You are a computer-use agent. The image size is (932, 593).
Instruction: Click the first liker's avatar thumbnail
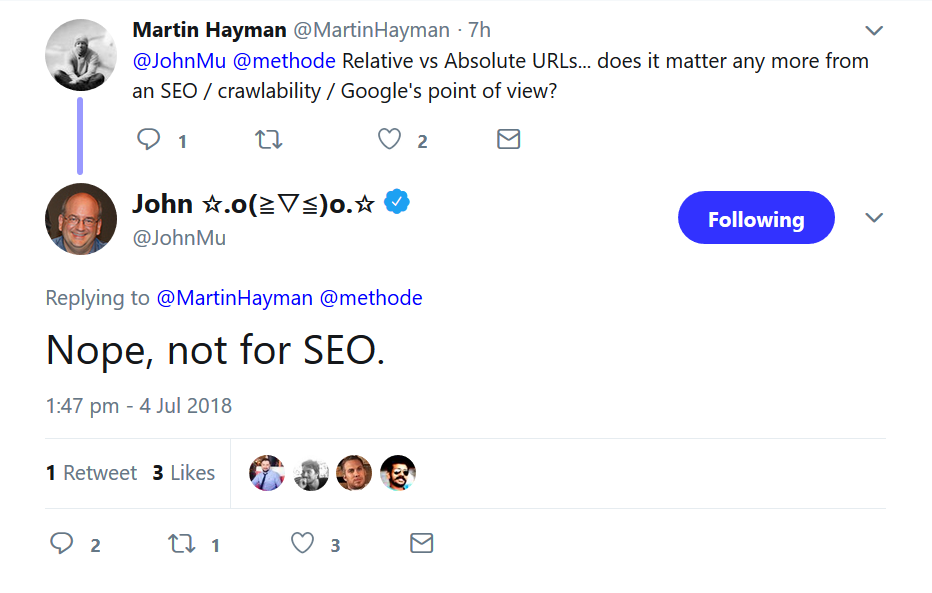tap(266, 472)
